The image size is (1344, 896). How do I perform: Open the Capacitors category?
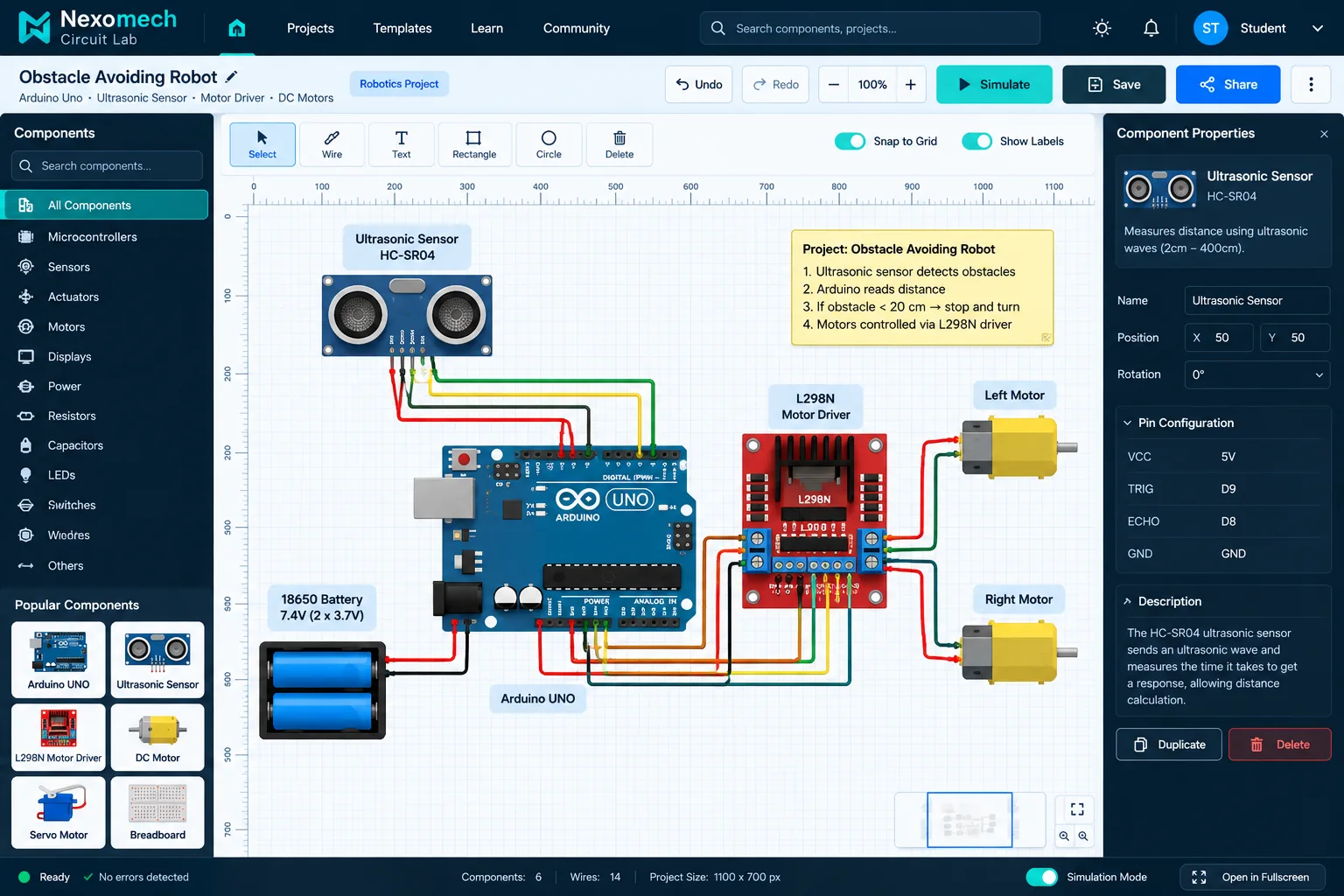point(106,445)
